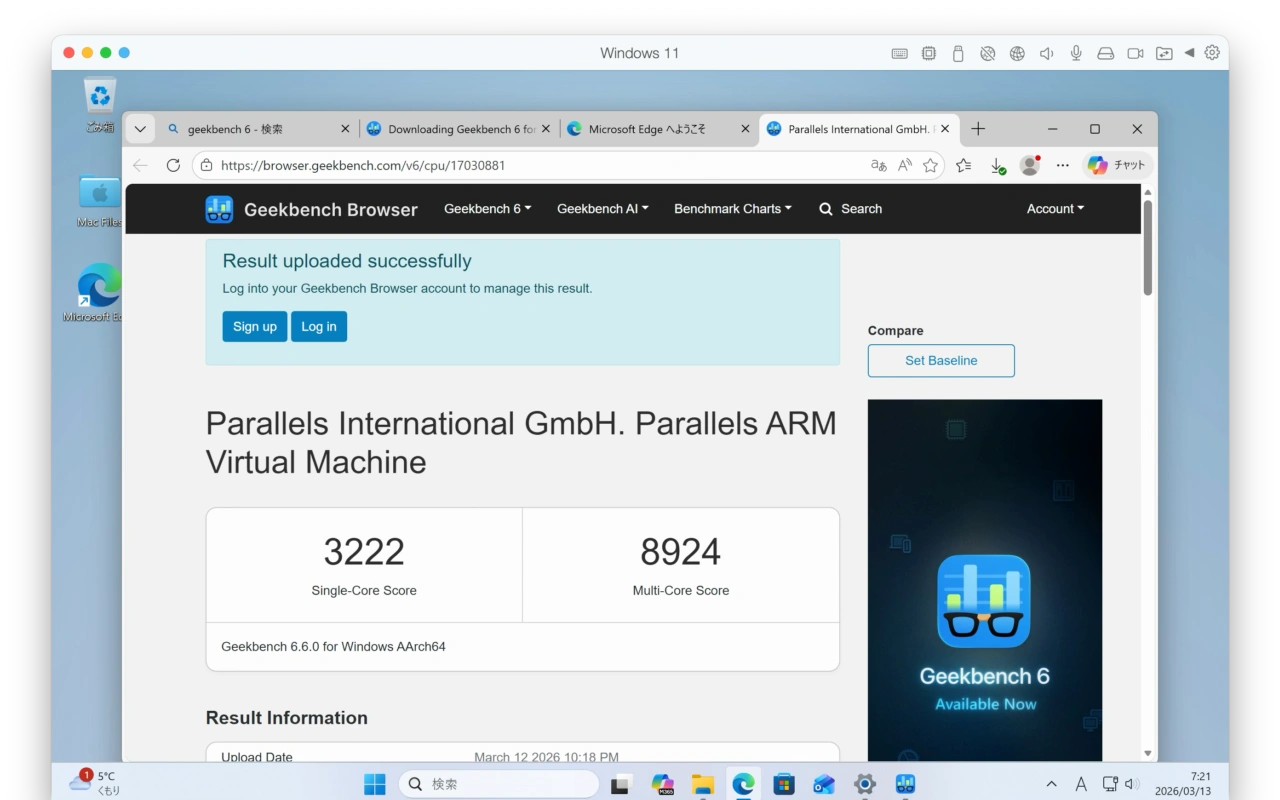
Task: Refresh the Geekbench results page
Action: (173, 166)
